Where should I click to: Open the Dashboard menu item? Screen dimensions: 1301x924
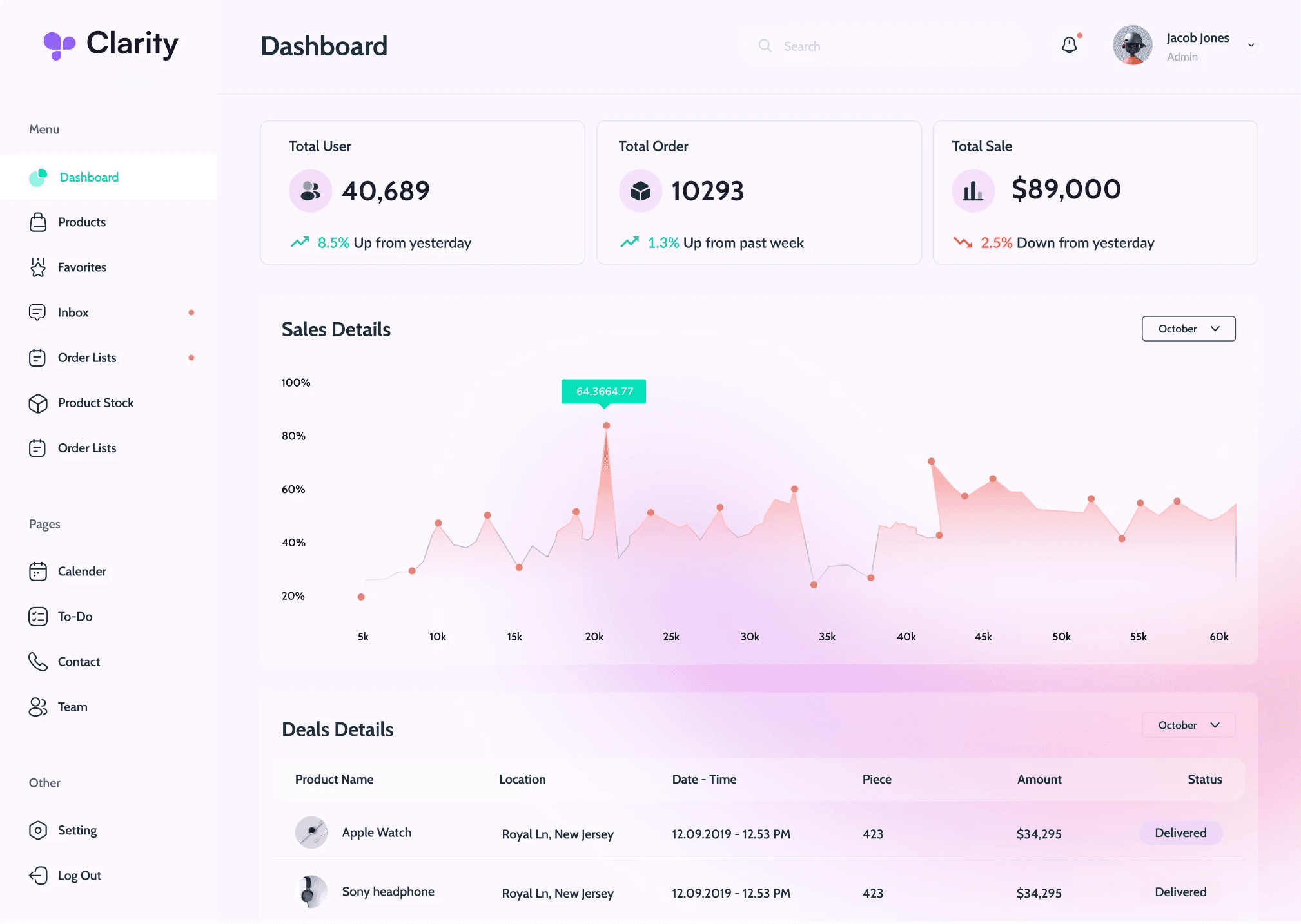(x=108, y=177)
